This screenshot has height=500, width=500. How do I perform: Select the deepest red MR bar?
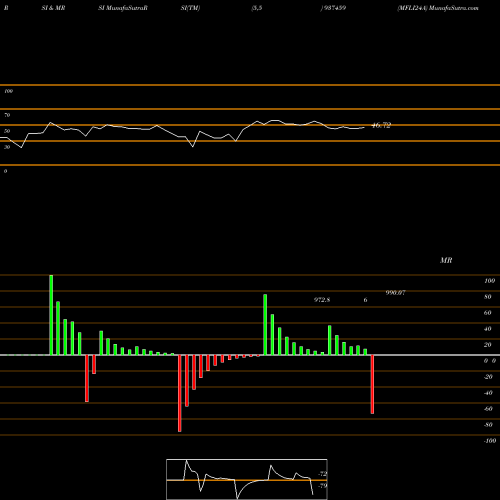coord(180,393)
